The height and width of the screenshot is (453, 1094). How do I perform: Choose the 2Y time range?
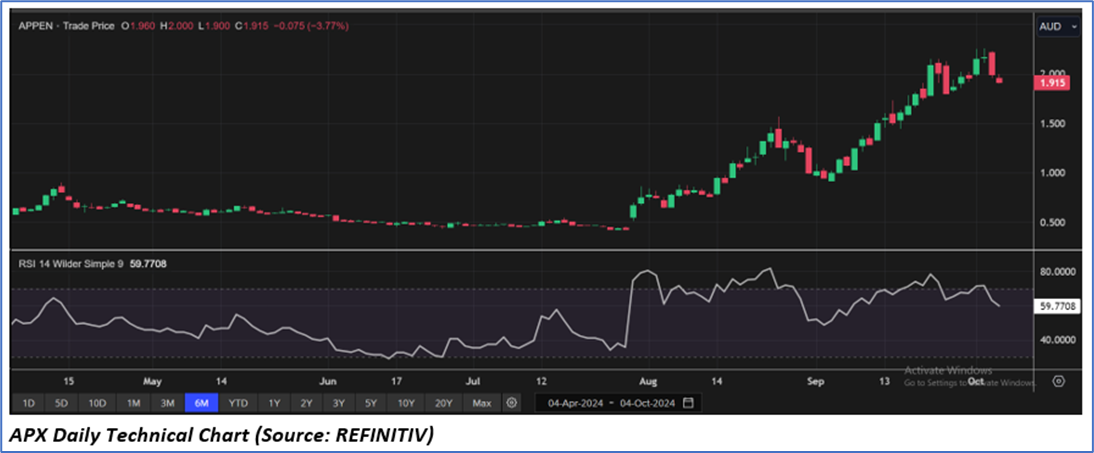307,403
